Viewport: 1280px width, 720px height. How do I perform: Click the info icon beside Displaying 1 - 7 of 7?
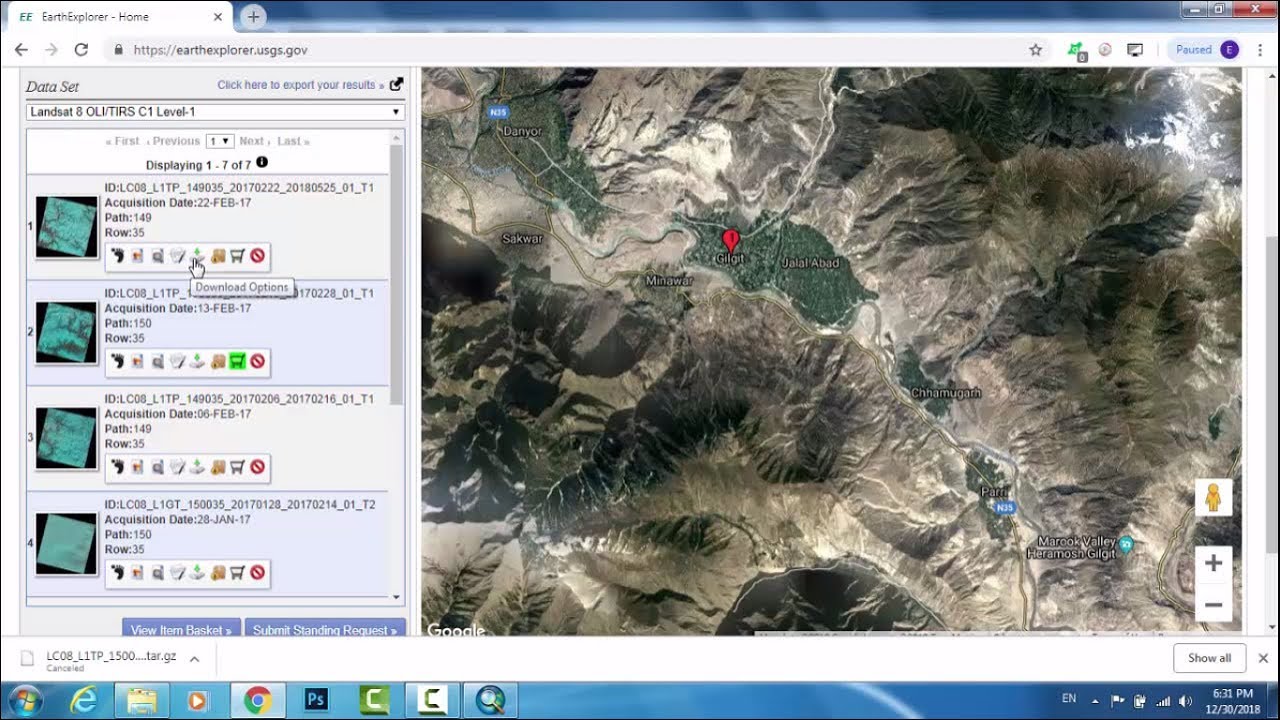point(262,162)
